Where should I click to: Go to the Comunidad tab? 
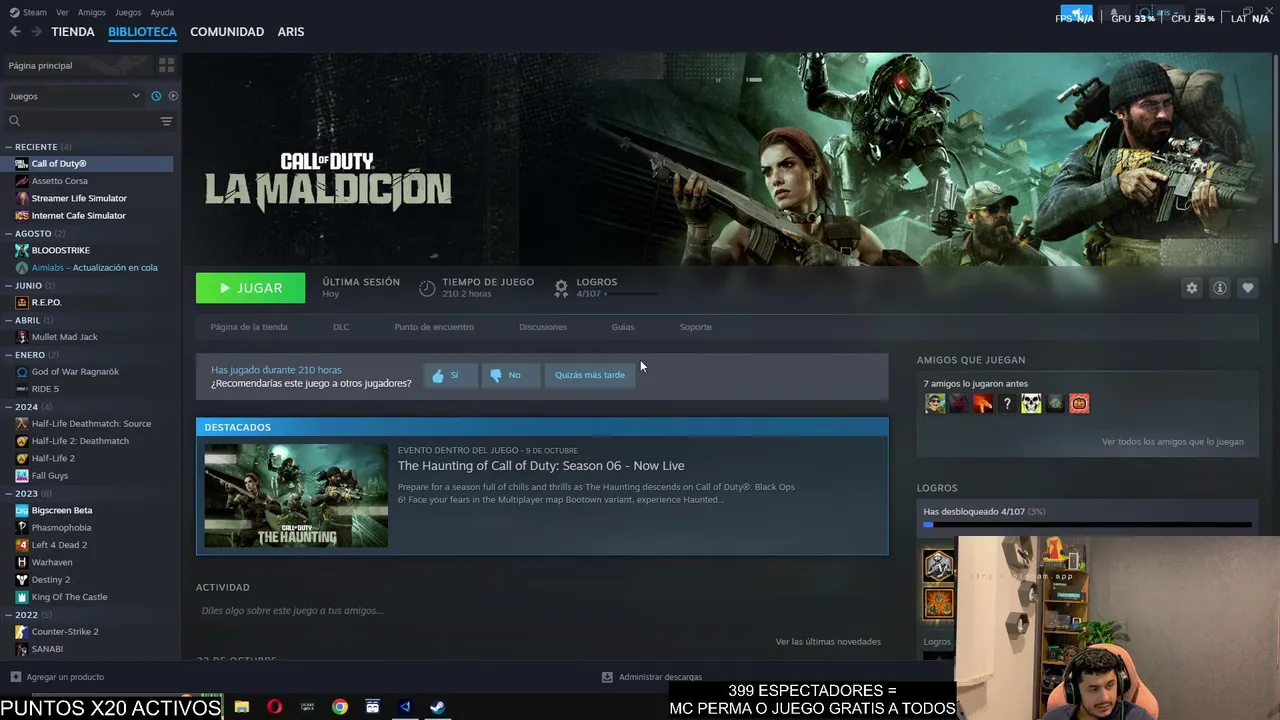click(227, 32)
